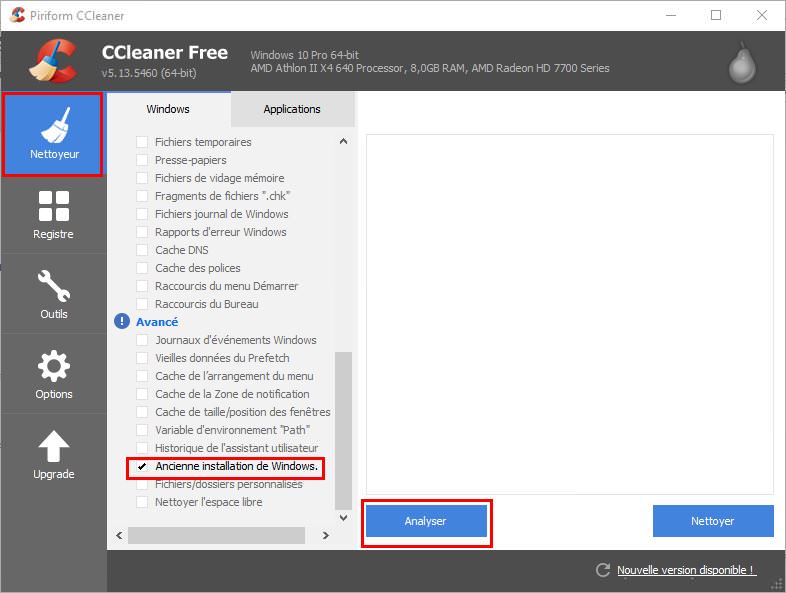The image size is (786, 593).
Task: Check Fichiers/dossiers personnalisés
Action: (142, 484)
